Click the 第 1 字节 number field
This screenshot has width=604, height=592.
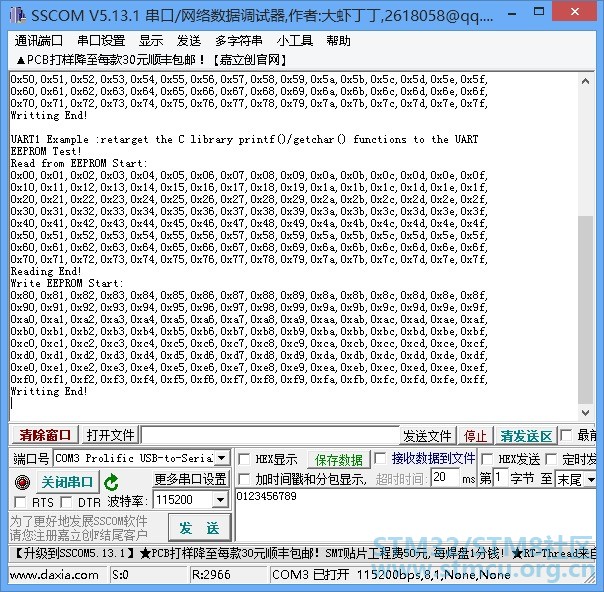tap(500, 478)
